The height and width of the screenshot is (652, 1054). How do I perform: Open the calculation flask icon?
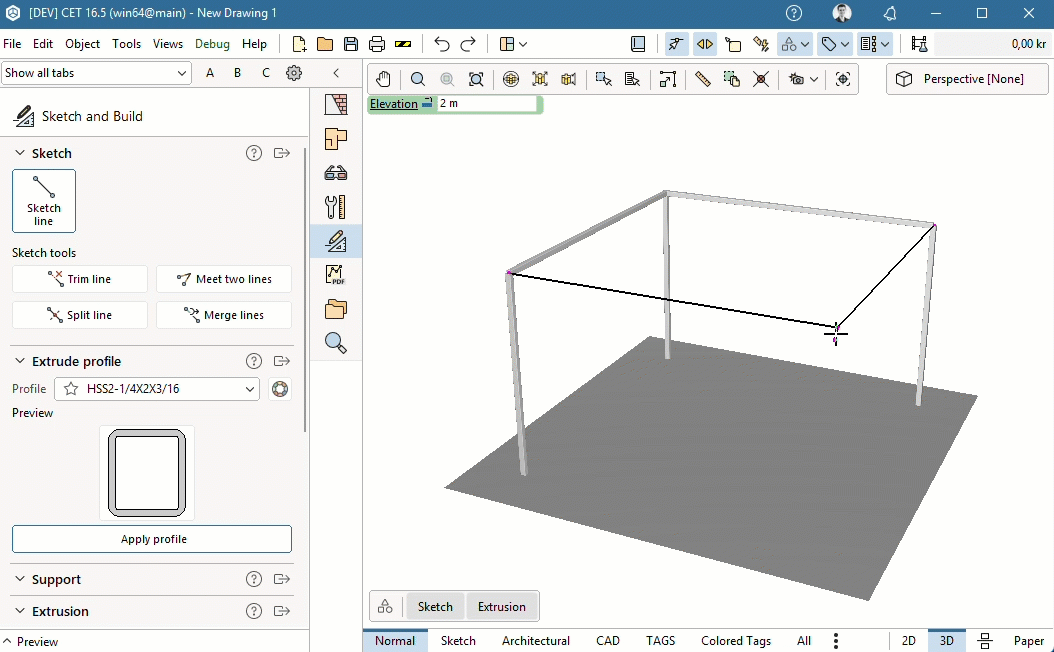(x=919, y=44)
